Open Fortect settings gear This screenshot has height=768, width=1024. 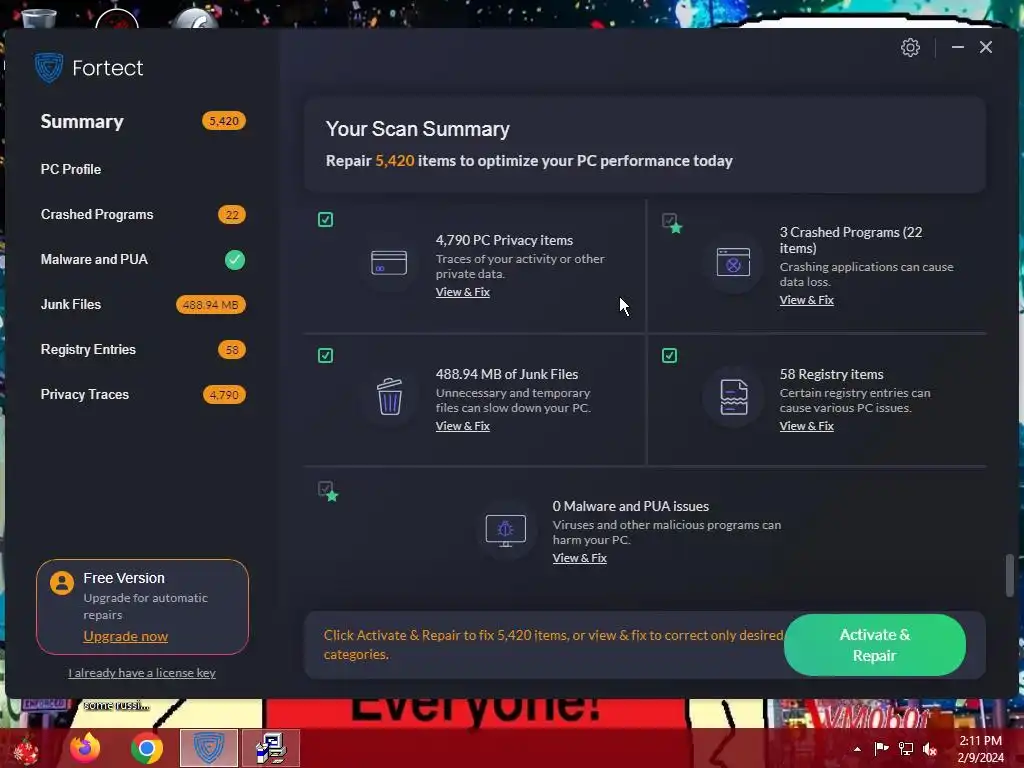[x=910, y=47]
